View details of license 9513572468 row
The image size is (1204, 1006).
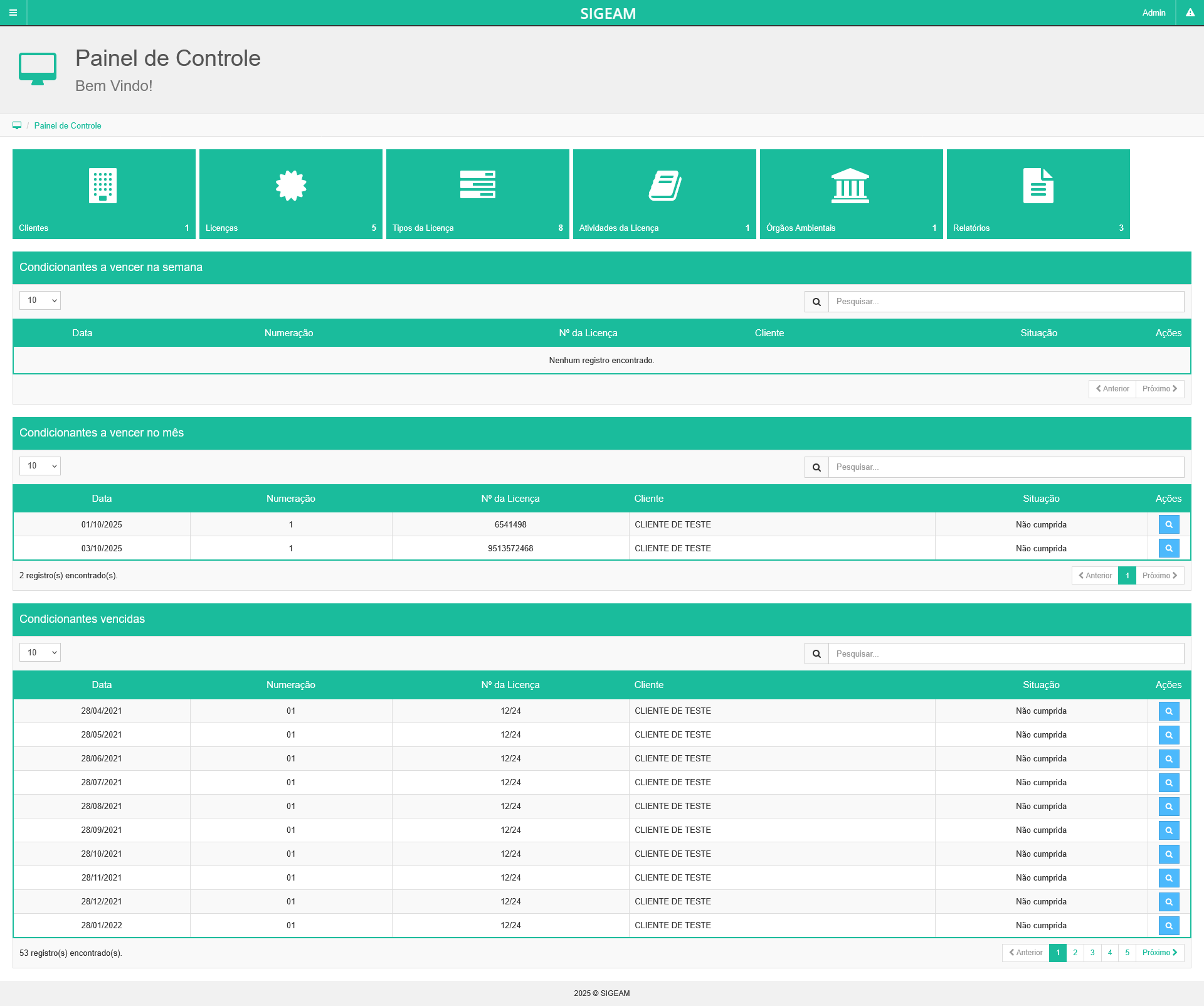tap(1168, 548)
